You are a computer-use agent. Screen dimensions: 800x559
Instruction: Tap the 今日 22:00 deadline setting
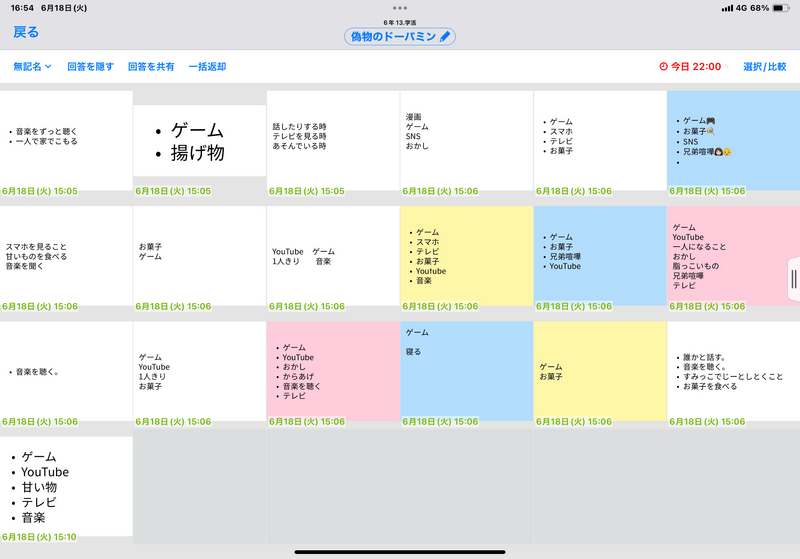[696, 67]
